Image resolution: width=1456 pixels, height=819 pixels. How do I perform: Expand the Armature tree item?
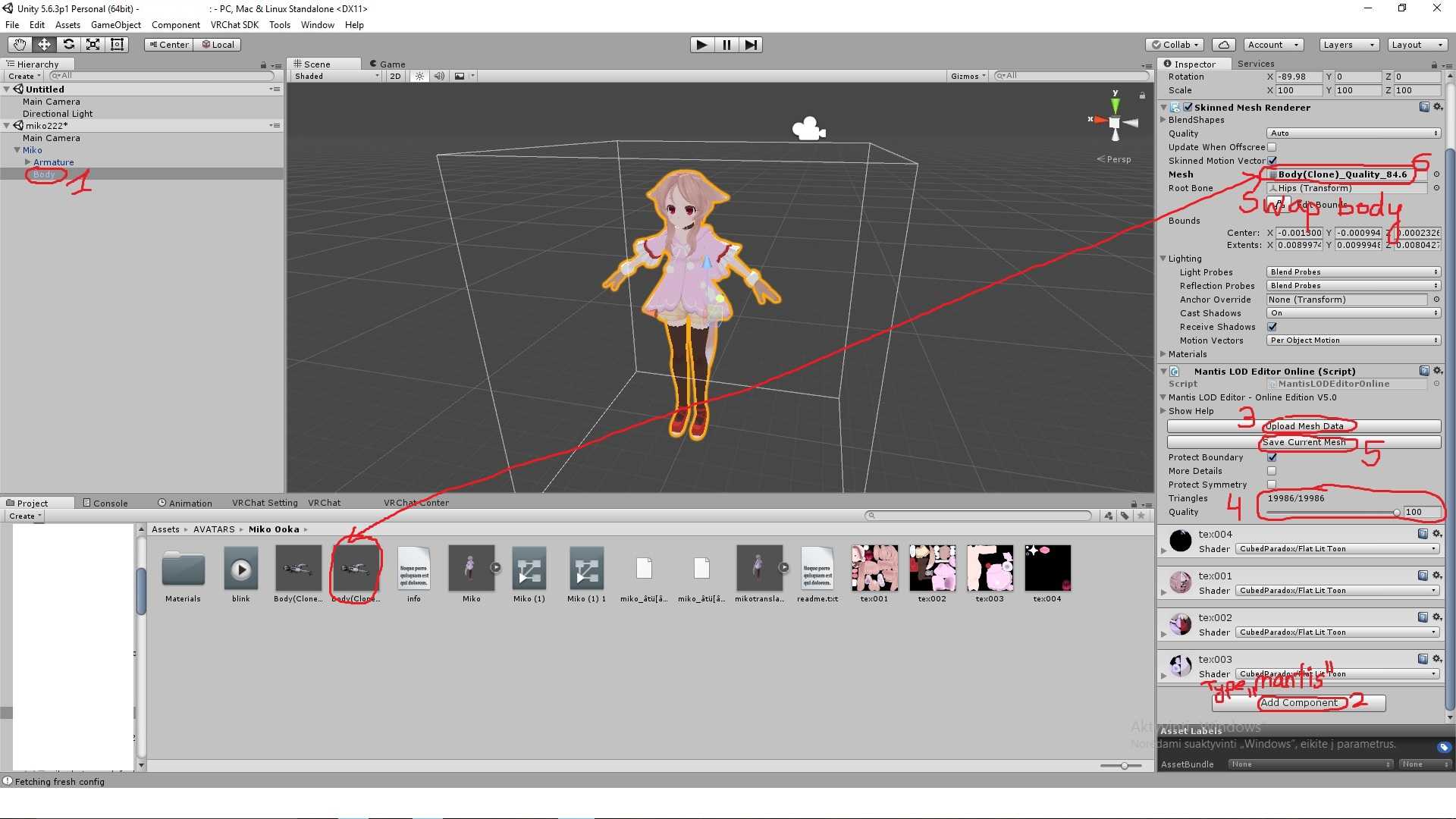pyautogui.click(x=27, y=162)
